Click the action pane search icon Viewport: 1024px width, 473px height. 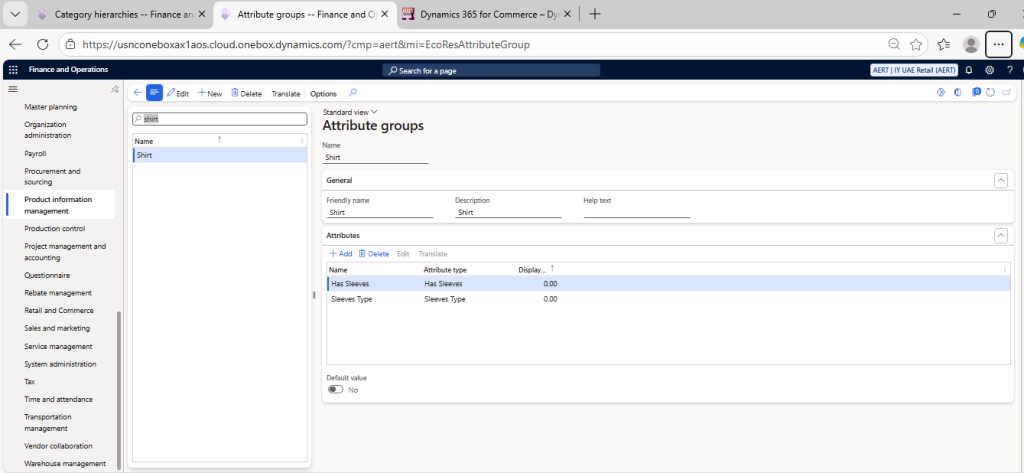pyautogui.click(x=352, y=93)
